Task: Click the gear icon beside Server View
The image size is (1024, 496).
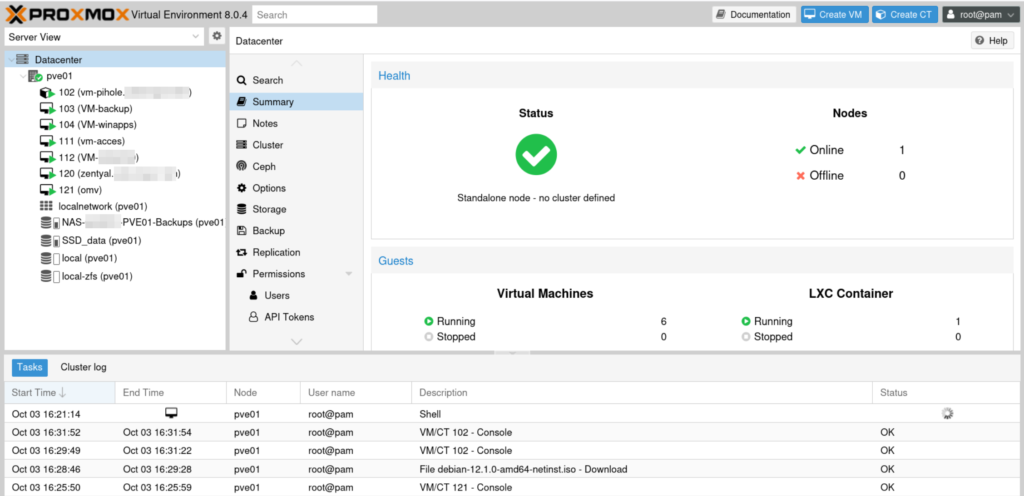Action: (x=217, y=36)
